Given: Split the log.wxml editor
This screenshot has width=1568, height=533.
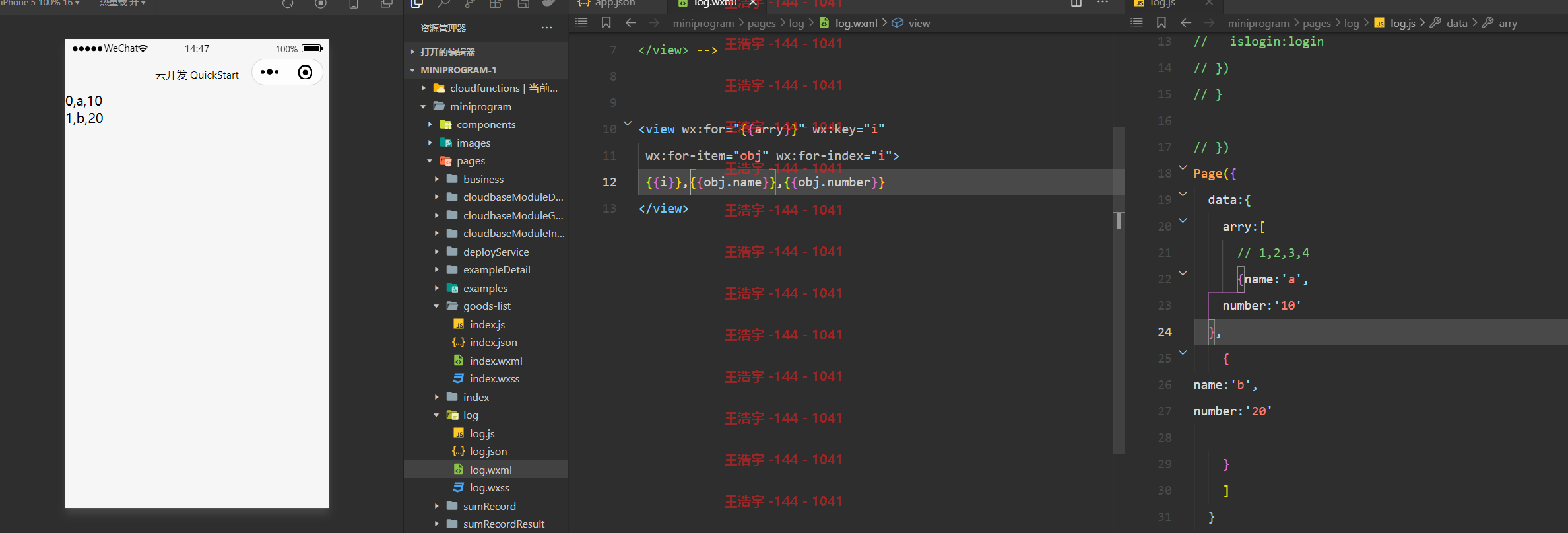Looking at the screenshot, I should [x=1076, y=3].
